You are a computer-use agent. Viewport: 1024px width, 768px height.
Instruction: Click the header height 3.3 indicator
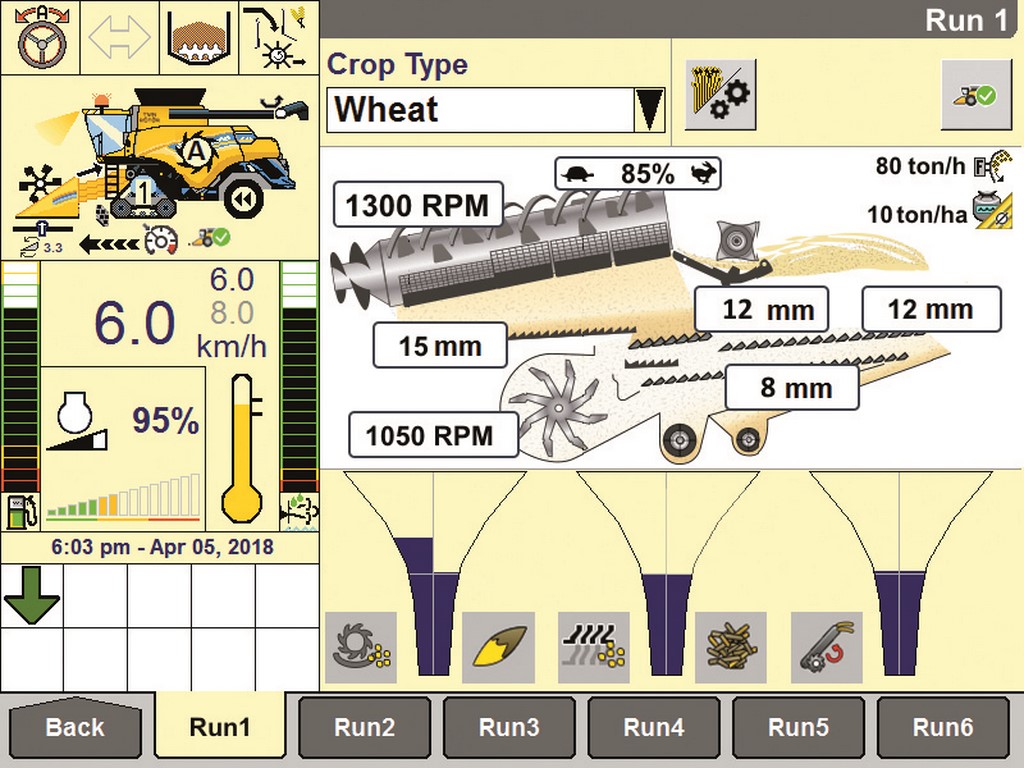tap(43, 239)
